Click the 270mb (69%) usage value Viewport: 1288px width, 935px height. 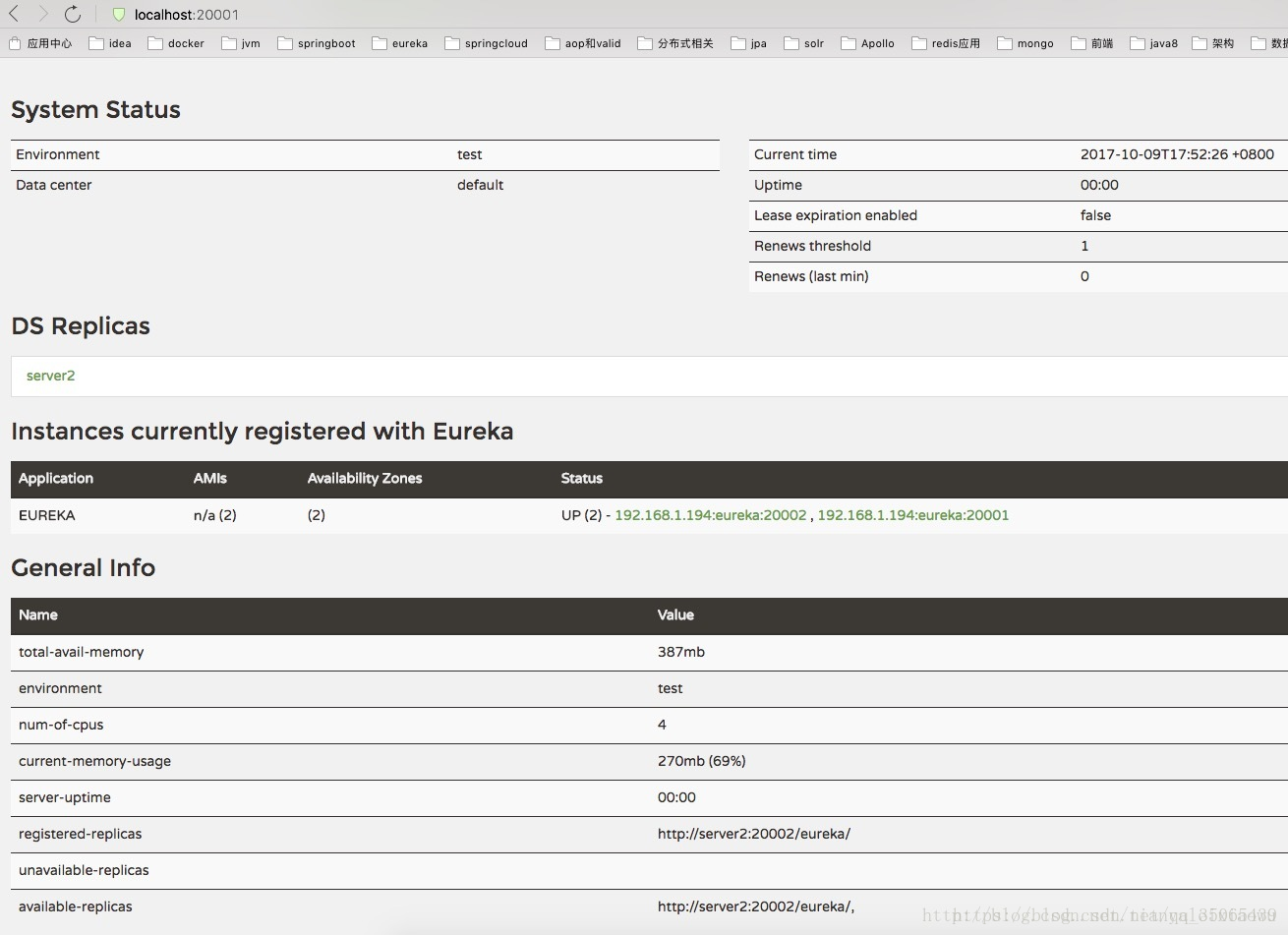pos(702,761)
